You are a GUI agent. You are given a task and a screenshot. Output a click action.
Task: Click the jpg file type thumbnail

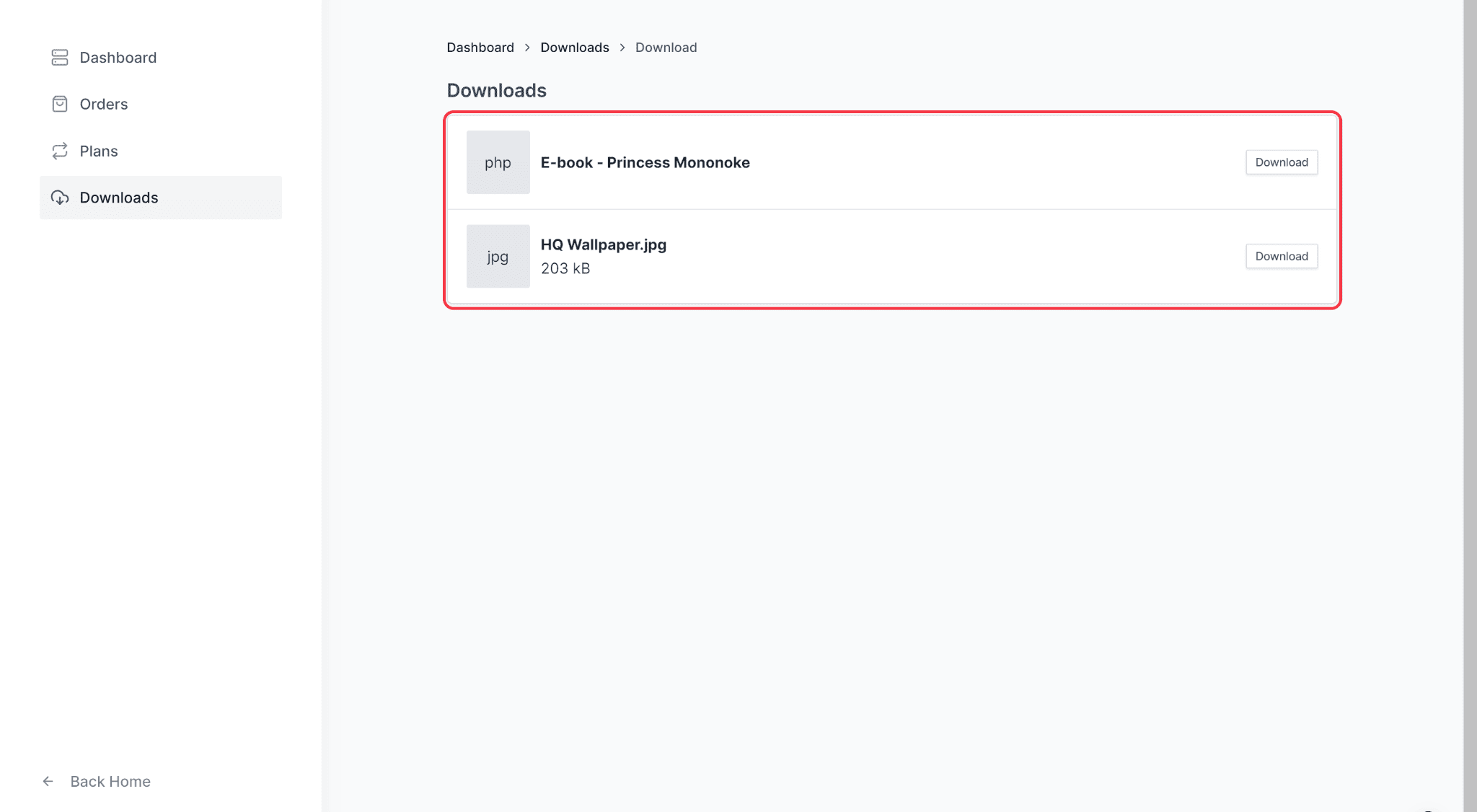click(x=498, y=256)
